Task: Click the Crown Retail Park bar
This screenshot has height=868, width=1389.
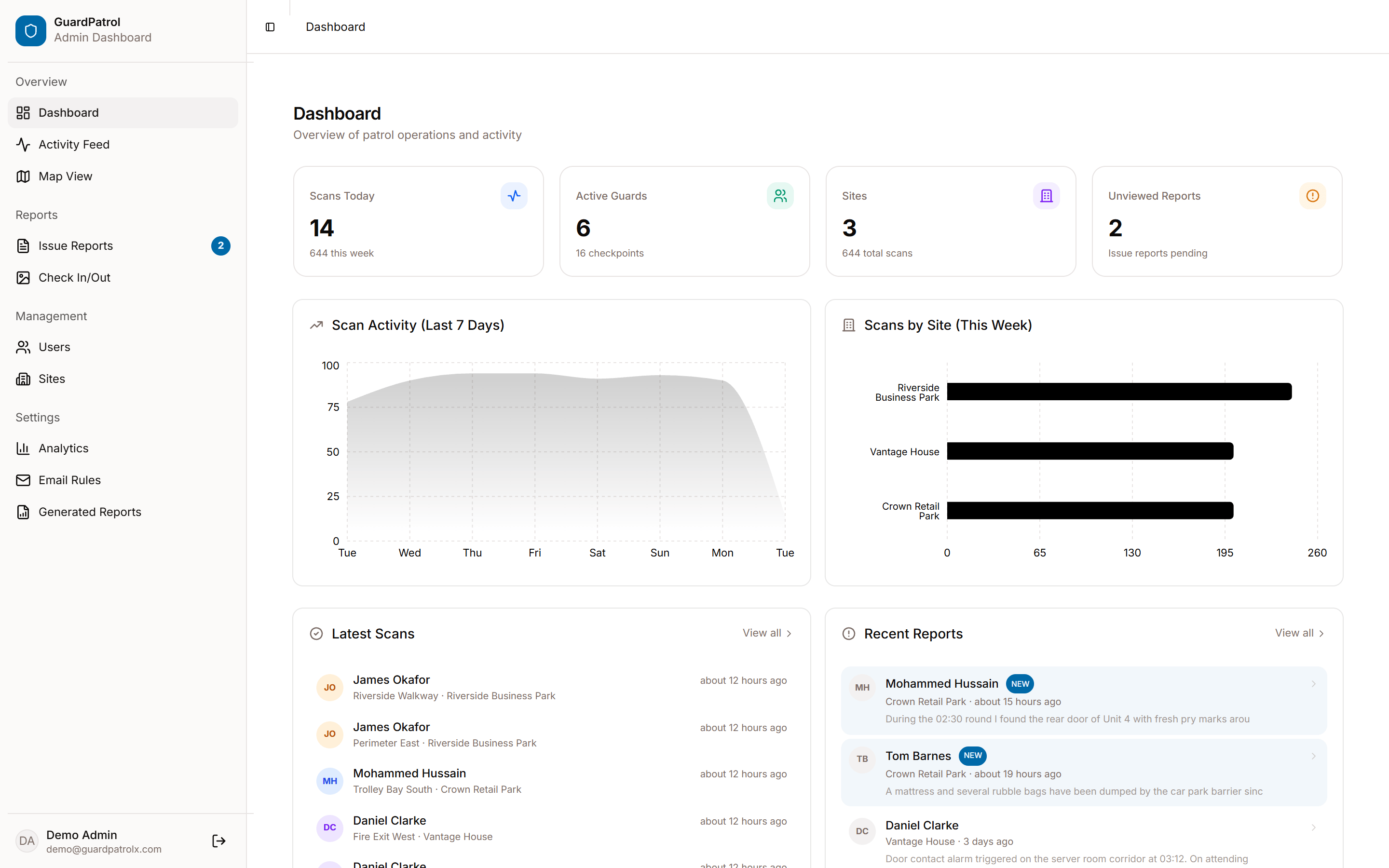Action: (1090, 511)
